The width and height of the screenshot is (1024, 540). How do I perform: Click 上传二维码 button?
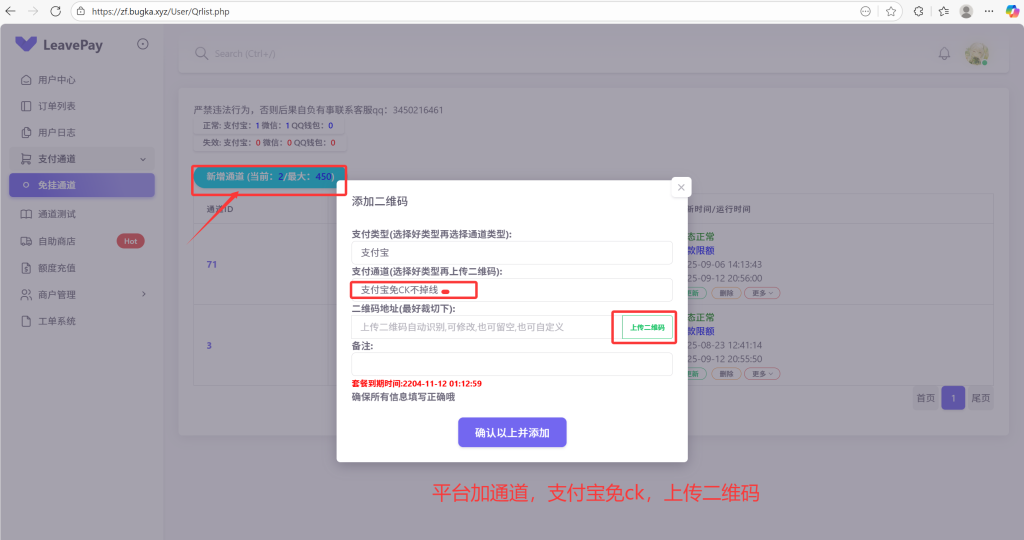[x=647, y=327]
